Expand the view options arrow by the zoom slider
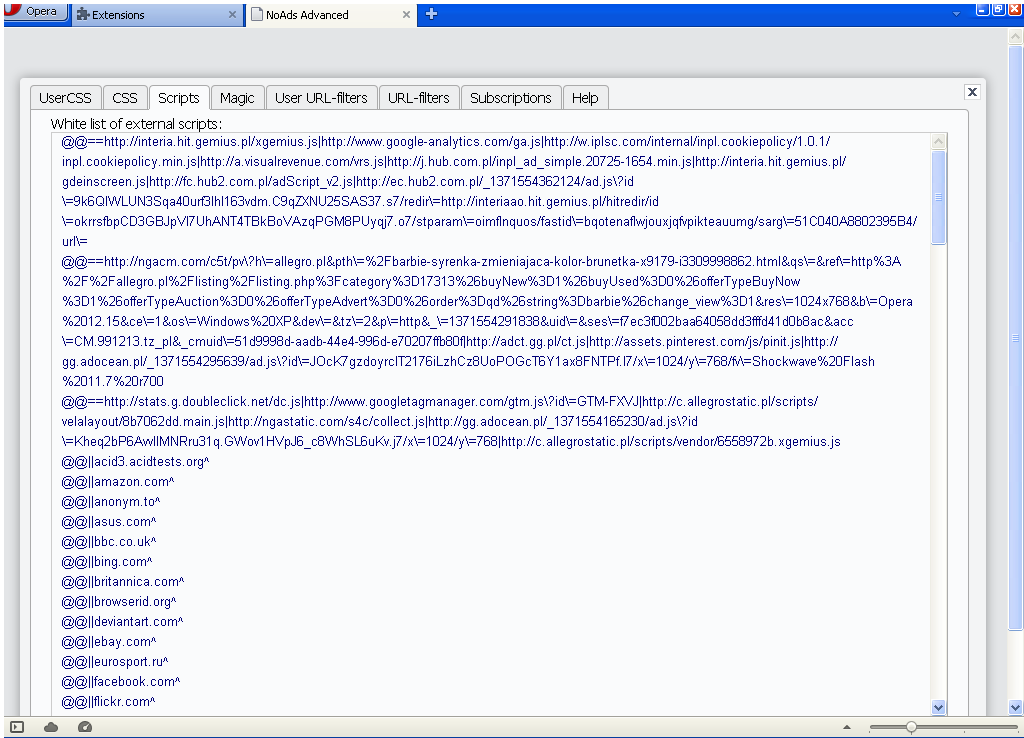 click(847, 727)
